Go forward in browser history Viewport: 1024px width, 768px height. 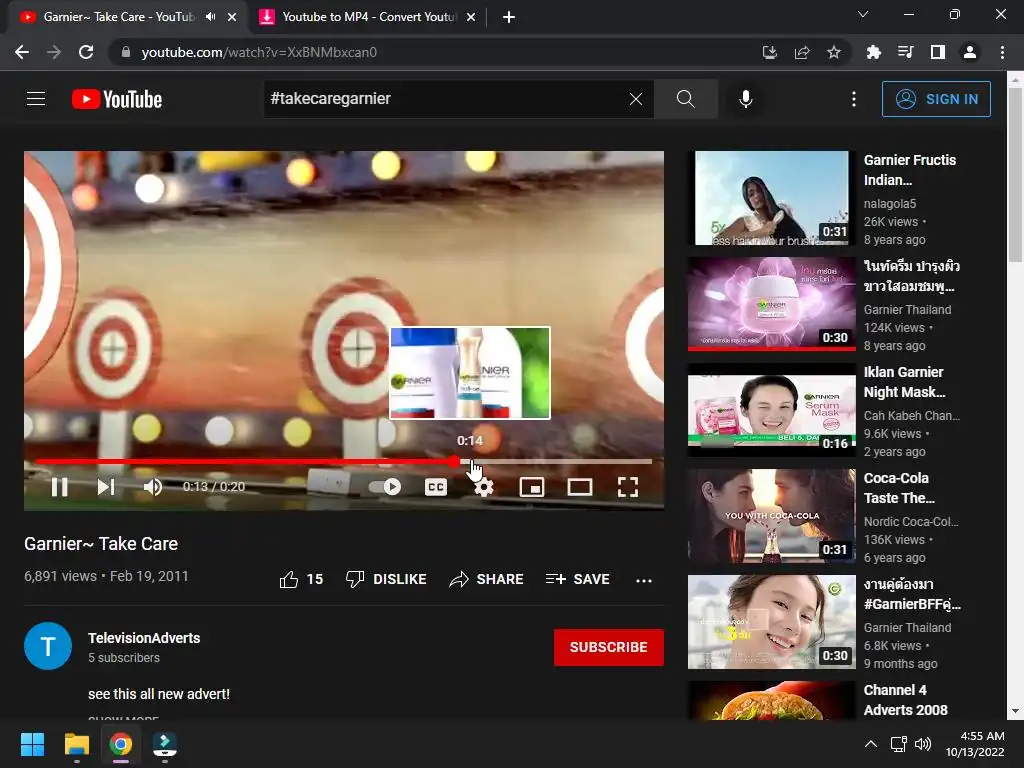54,52
